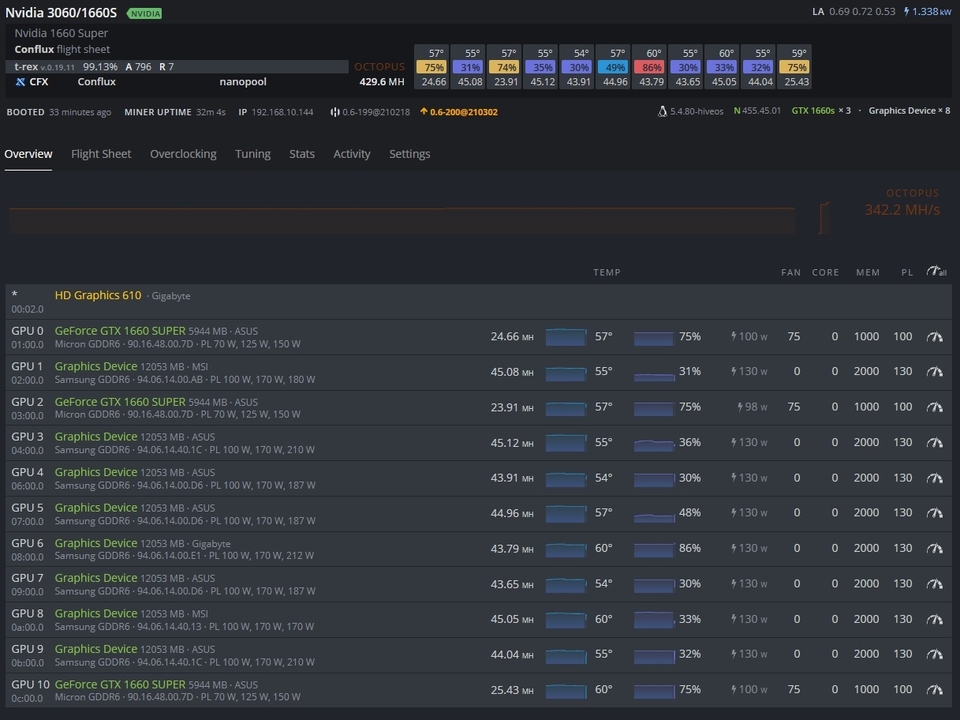Click the nanopool pool label
Viewport: 960px width, 720px height.
point(243,82)
